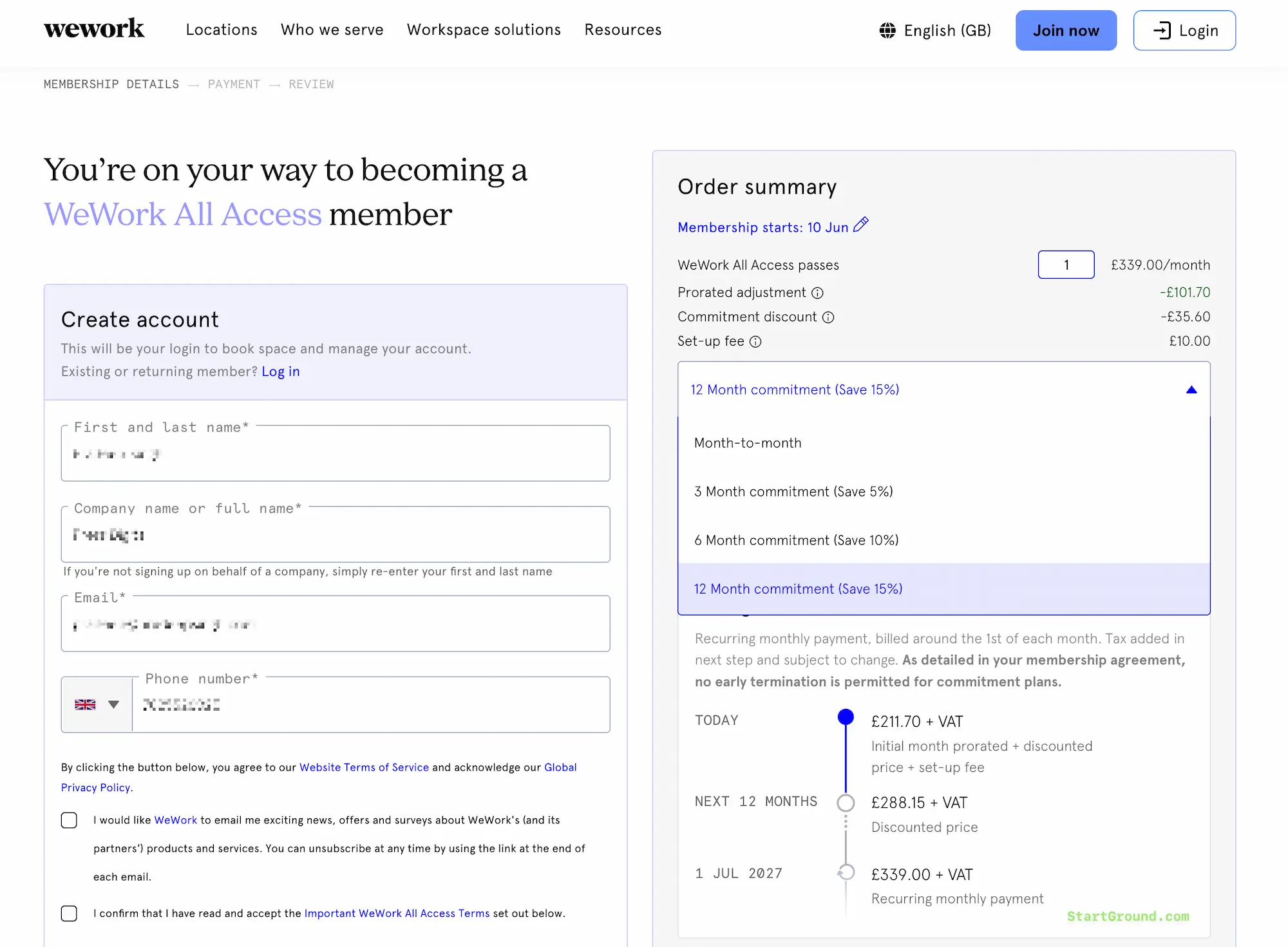1288x947 pixels.
Task: Click the MEMBERSHIP DETAILS breadcrumb step
Action: (x=111, y=84)
